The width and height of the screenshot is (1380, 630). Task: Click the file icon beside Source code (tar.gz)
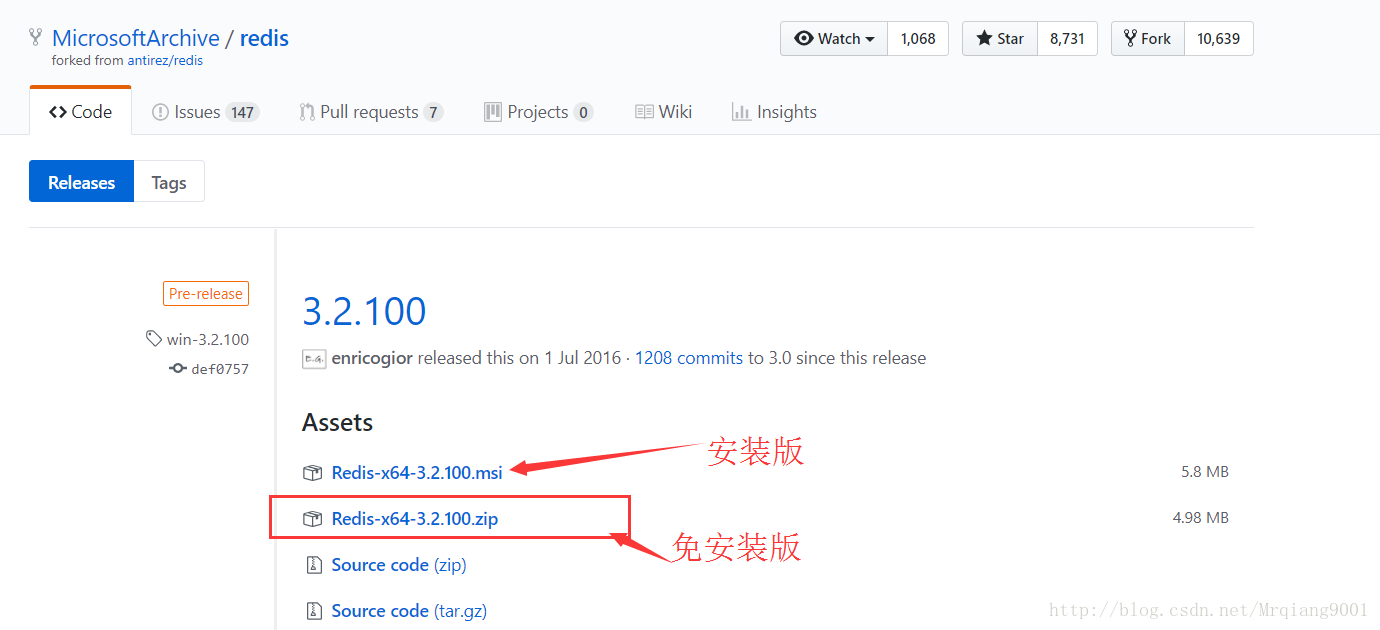click(x=313, y=611)
